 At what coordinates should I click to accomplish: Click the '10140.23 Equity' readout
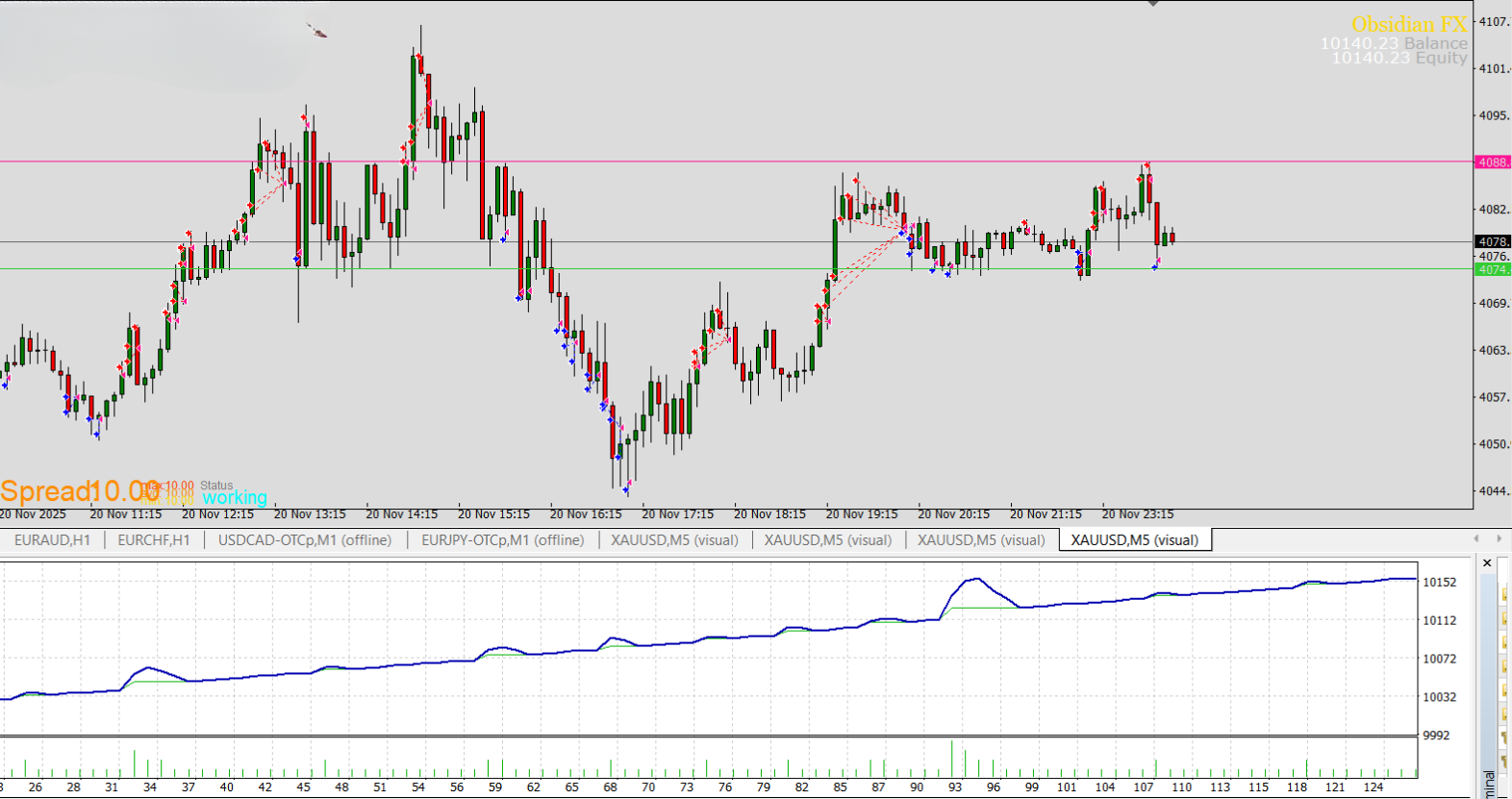pos(1399,58)
